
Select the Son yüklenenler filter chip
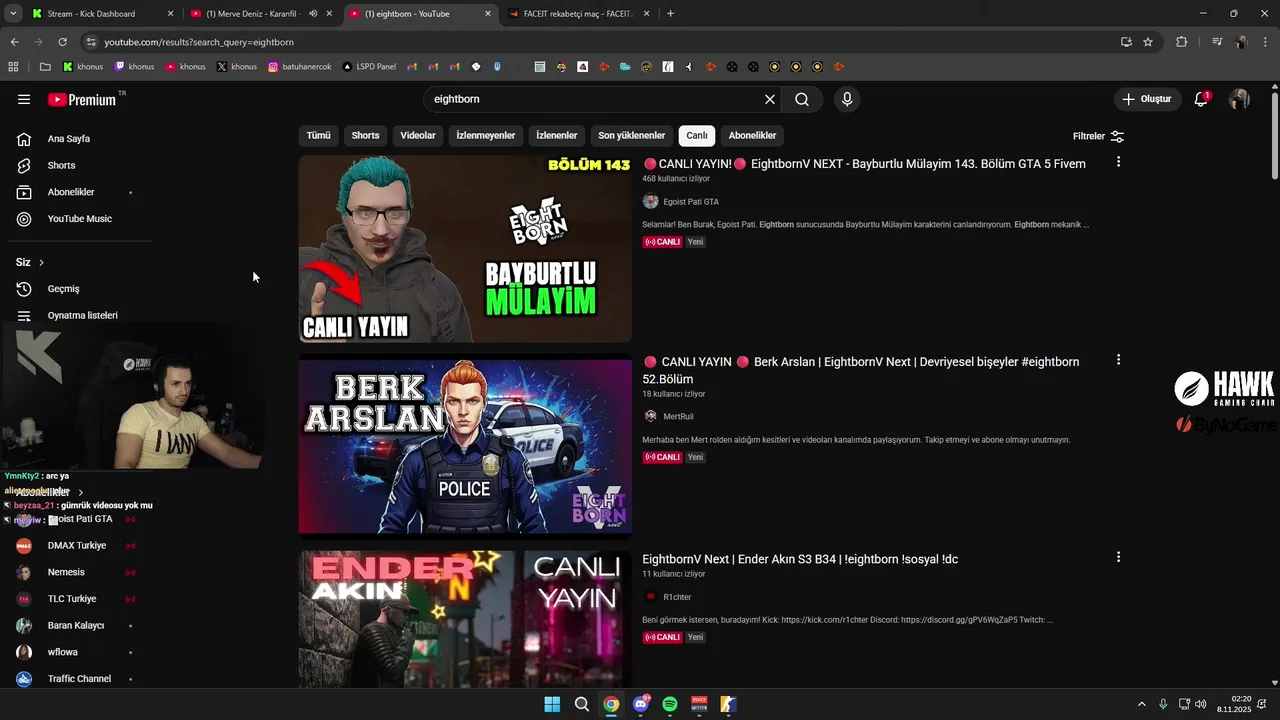632,136
